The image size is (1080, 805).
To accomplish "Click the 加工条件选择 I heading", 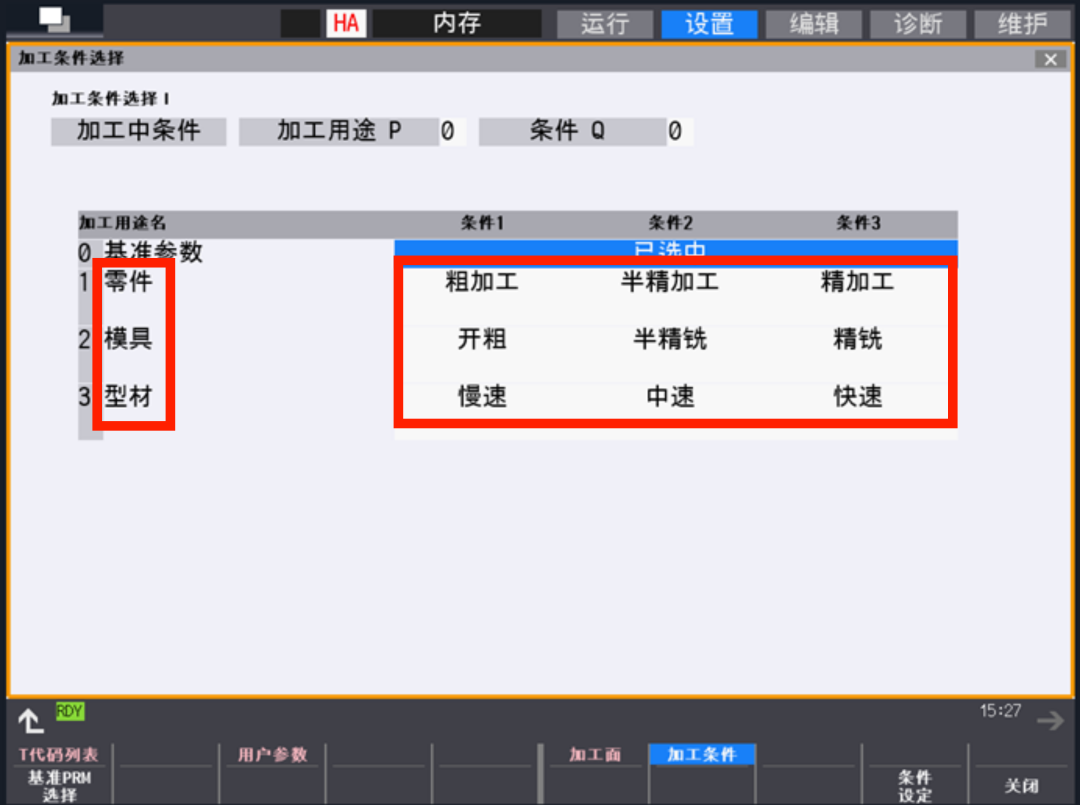I will tap(111, 98).
